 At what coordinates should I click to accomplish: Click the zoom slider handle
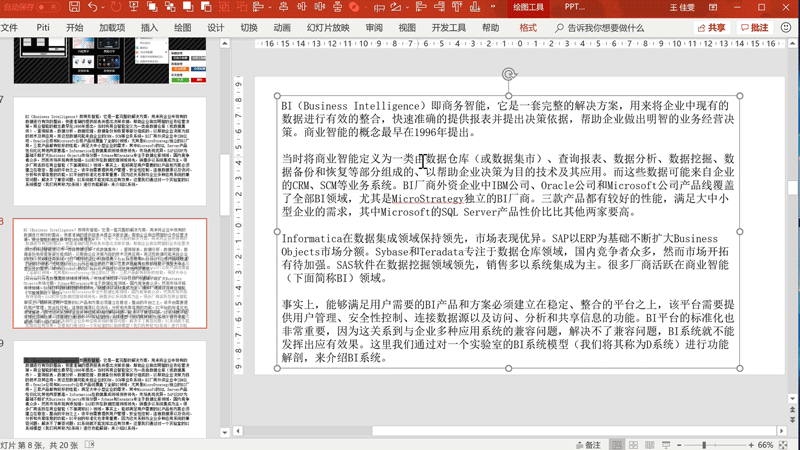(704, 445)
